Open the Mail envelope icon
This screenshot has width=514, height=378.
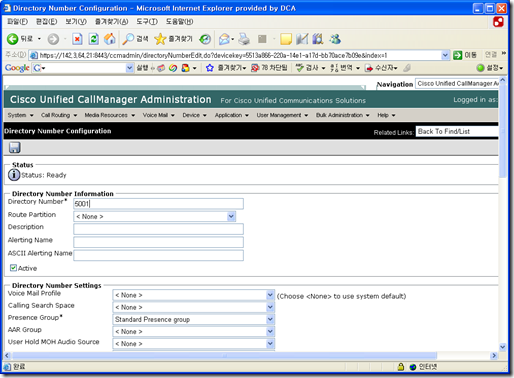point(224,39)
